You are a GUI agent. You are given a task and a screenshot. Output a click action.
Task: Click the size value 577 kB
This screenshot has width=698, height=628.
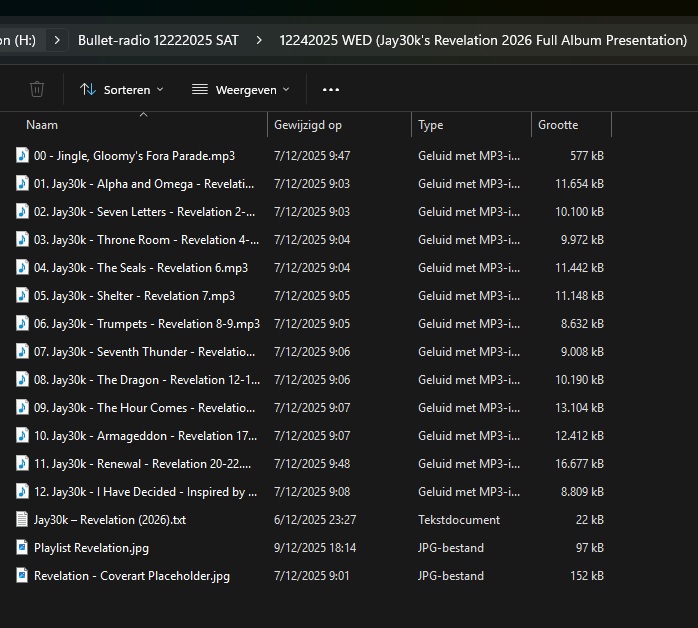(x=587, y=156)
